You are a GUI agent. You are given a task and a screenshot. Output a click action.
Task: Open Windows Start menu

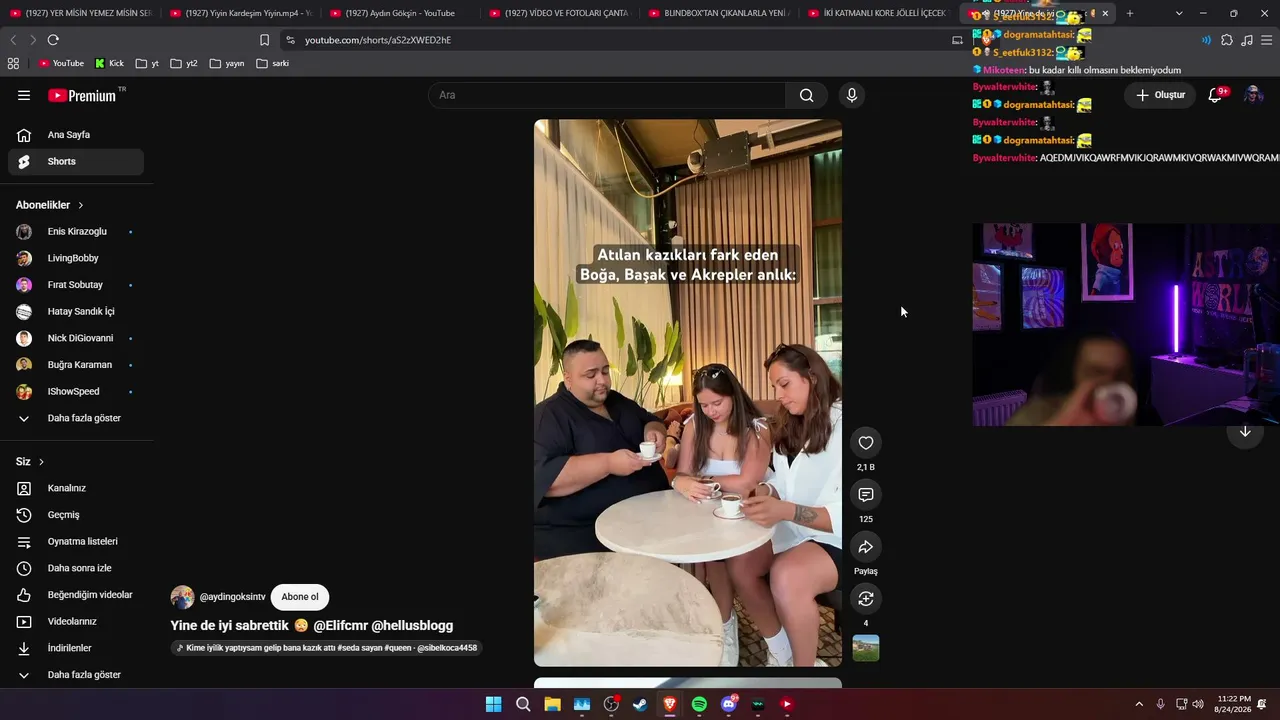pos(493,704)
